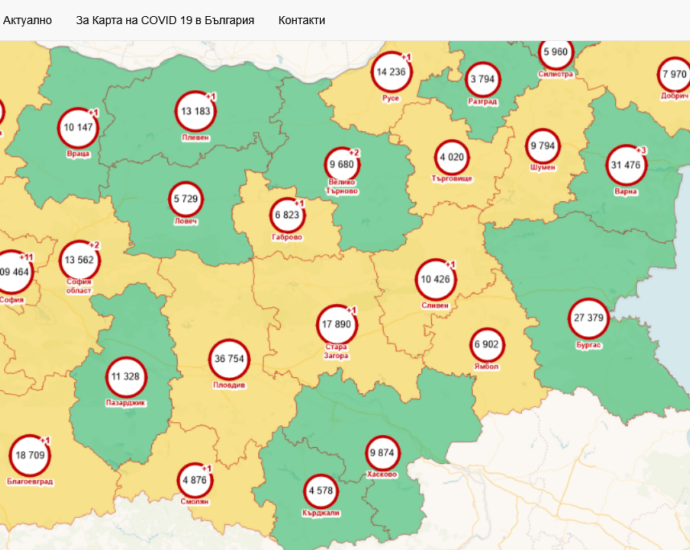Click the Варна region name label

click(x=625, y=192)
